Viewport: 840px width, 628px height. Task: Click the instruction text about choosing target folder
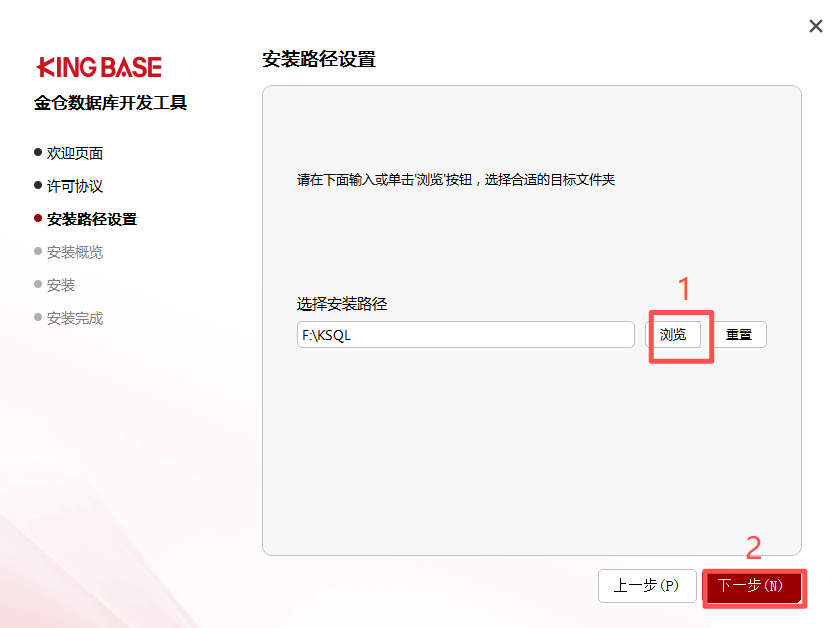point(456,180)
